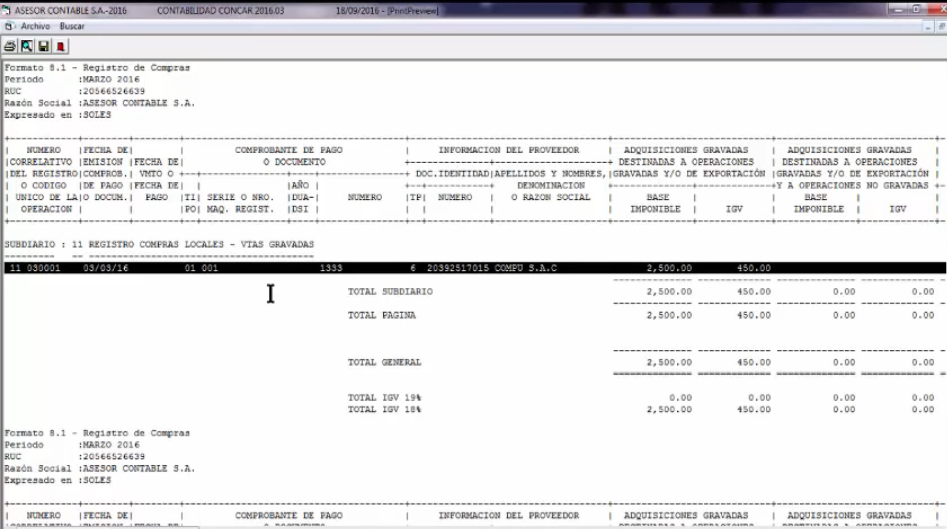Click the document icon left of Archivo

(9, 27)
